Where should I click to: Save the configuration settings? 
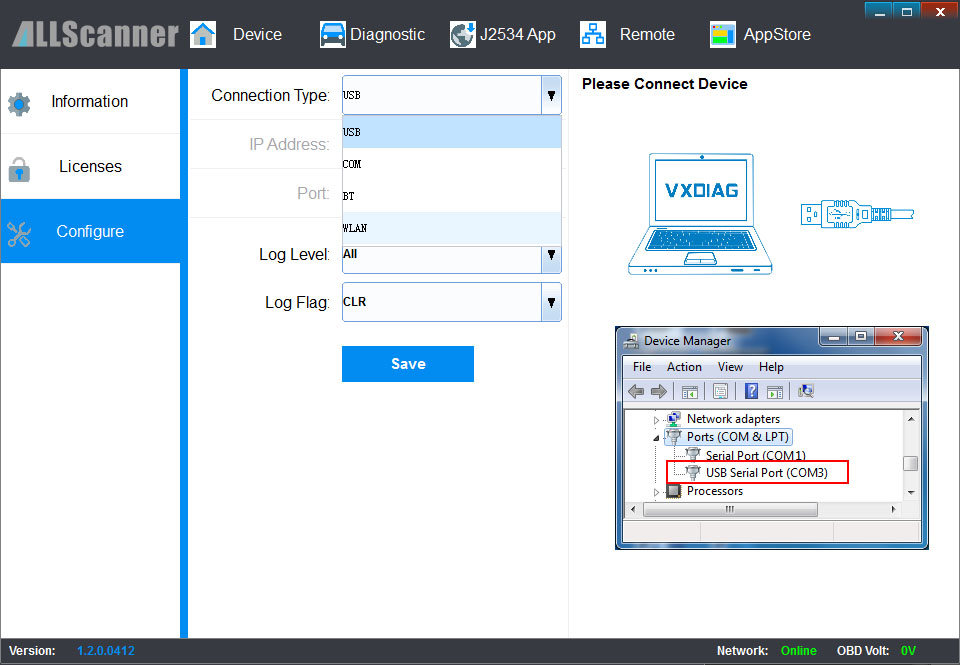click(x=408, y=364)
